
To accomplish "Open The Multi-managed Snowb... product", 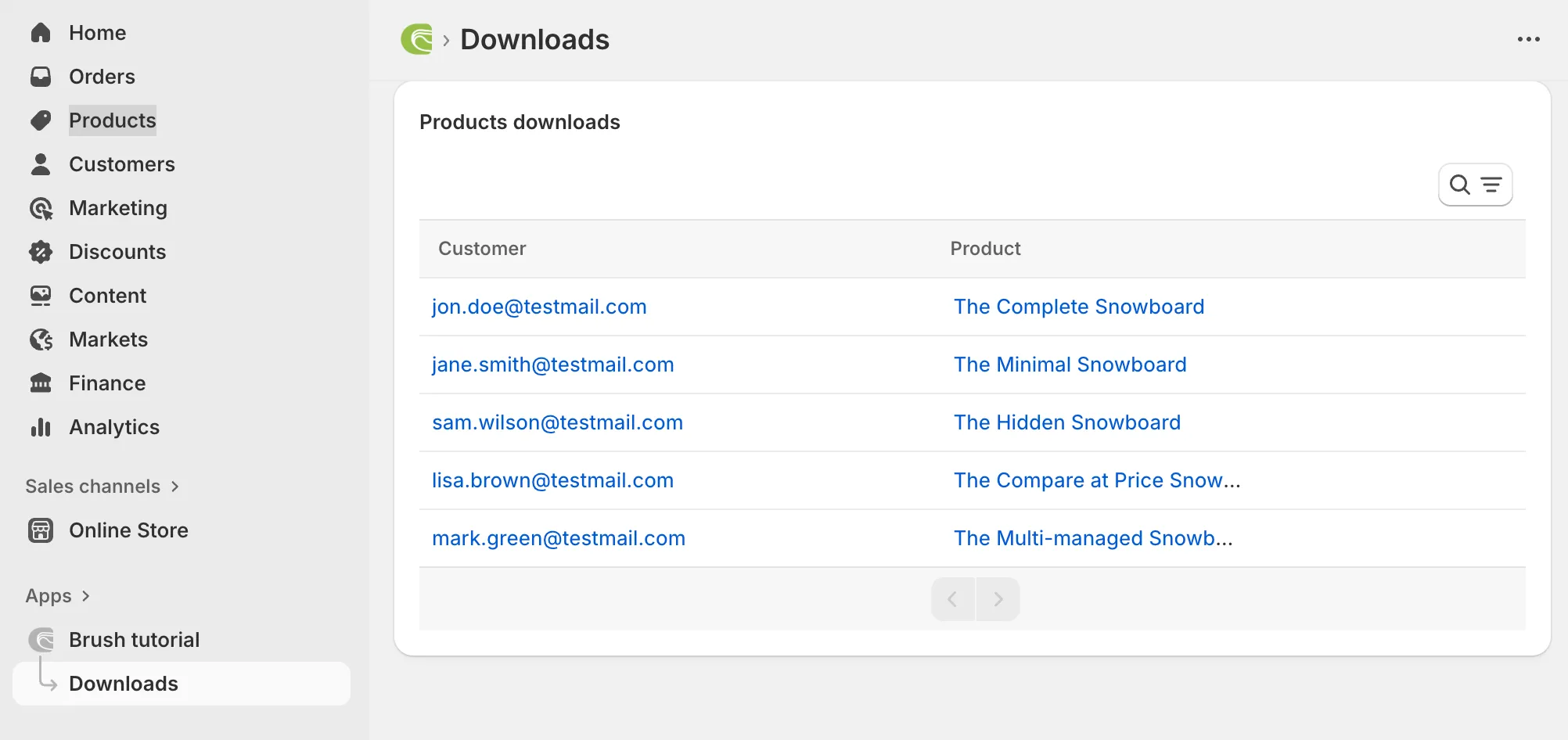I will pyautogui.click(x=1093, y=538).
